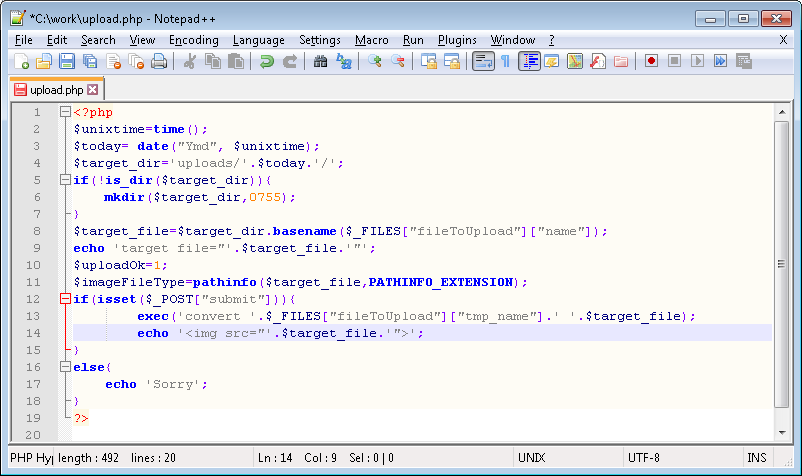The image size is (802, 476).
Task: Click the length : 492 status text
Action: click(x=88, y=458)
